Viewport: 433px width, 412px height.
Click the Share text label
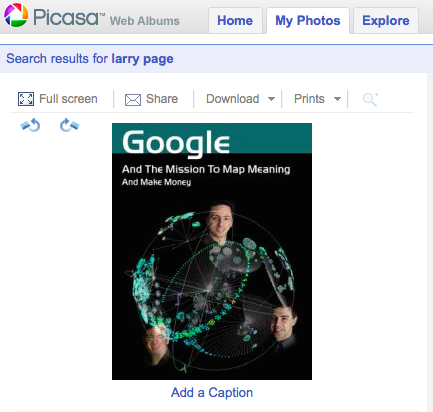(x=162, y=99)
